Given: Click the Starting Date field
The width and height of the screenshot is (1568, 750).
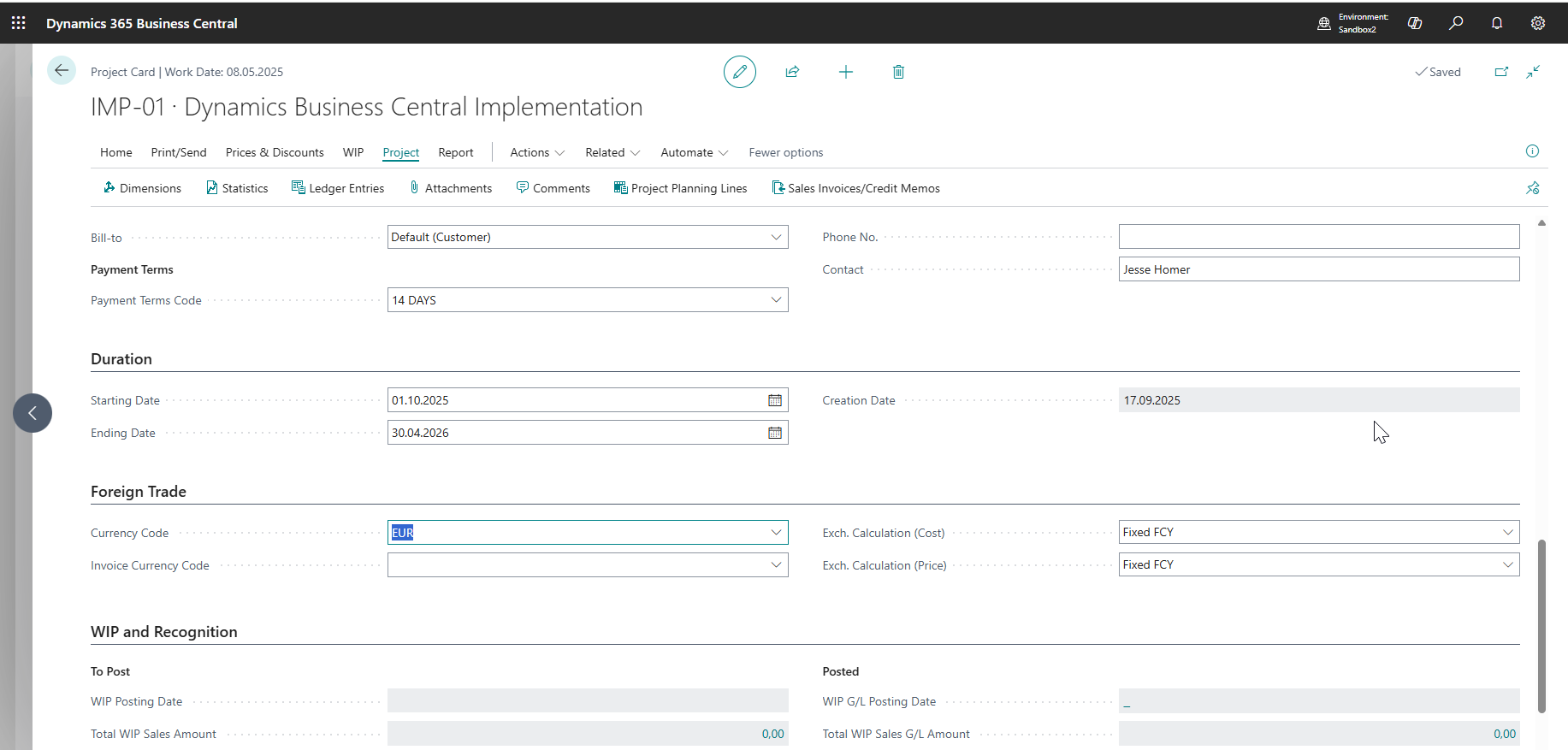Looking at the screenshot, I should tap(588, 400).
